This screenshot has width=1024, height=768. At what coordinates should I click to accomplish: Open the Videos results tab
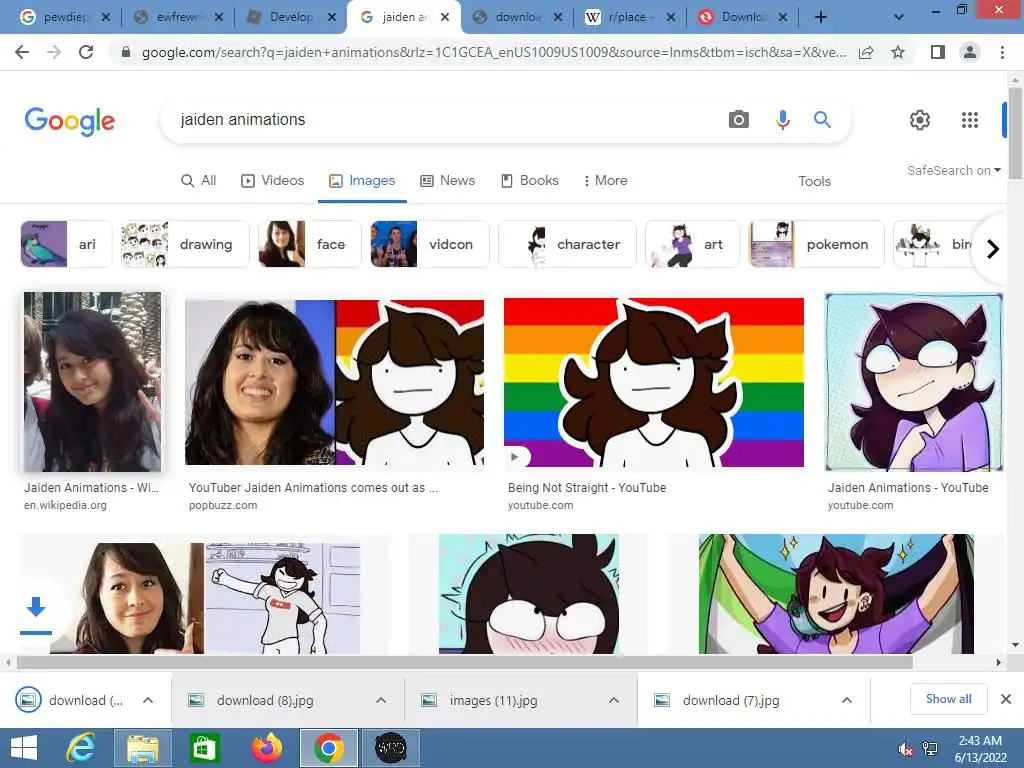(272, 180)
